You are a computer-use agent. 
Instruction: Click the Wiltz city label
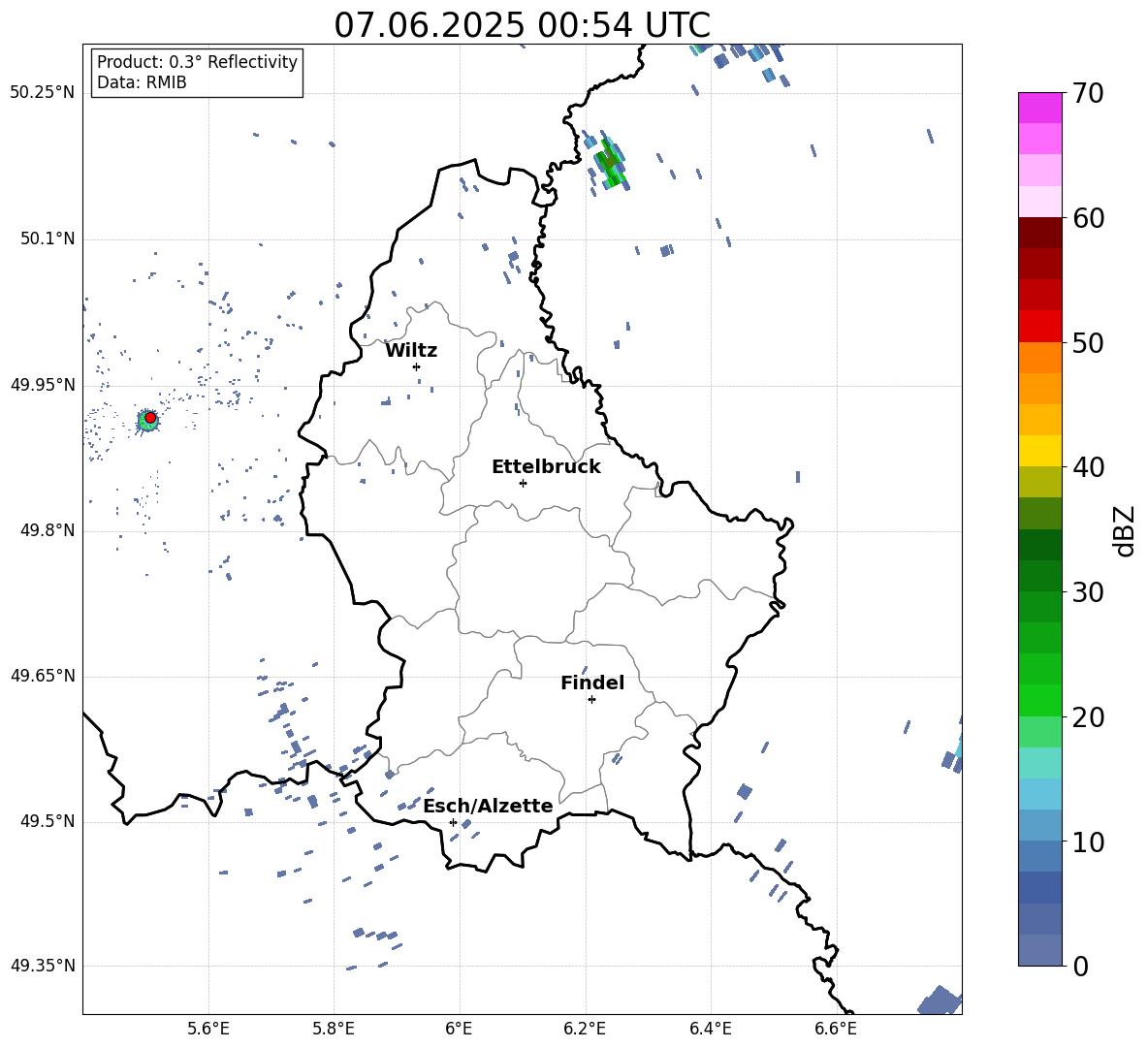411,351
